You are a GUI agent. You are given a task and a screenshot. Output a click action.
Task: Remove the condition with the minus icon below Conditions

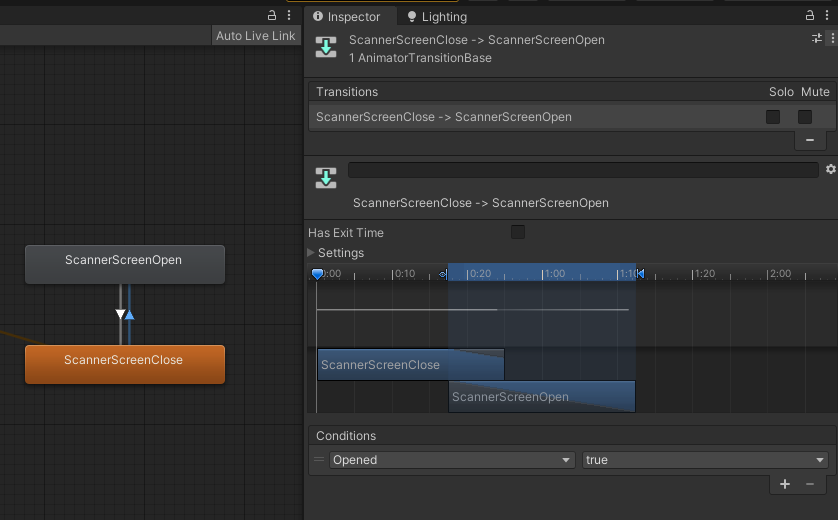[x=810, y=484]
